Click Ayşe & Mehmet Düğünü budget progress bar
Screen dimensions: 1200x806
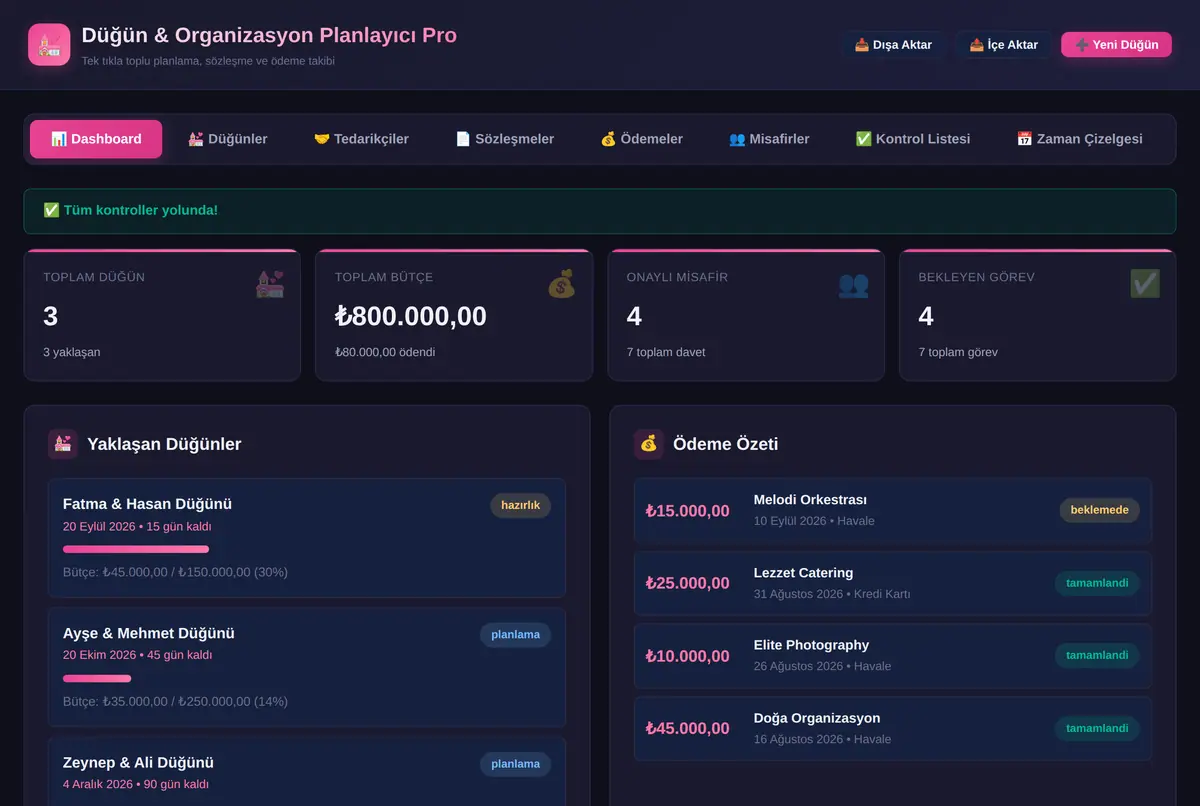click(x=97, y=678)
